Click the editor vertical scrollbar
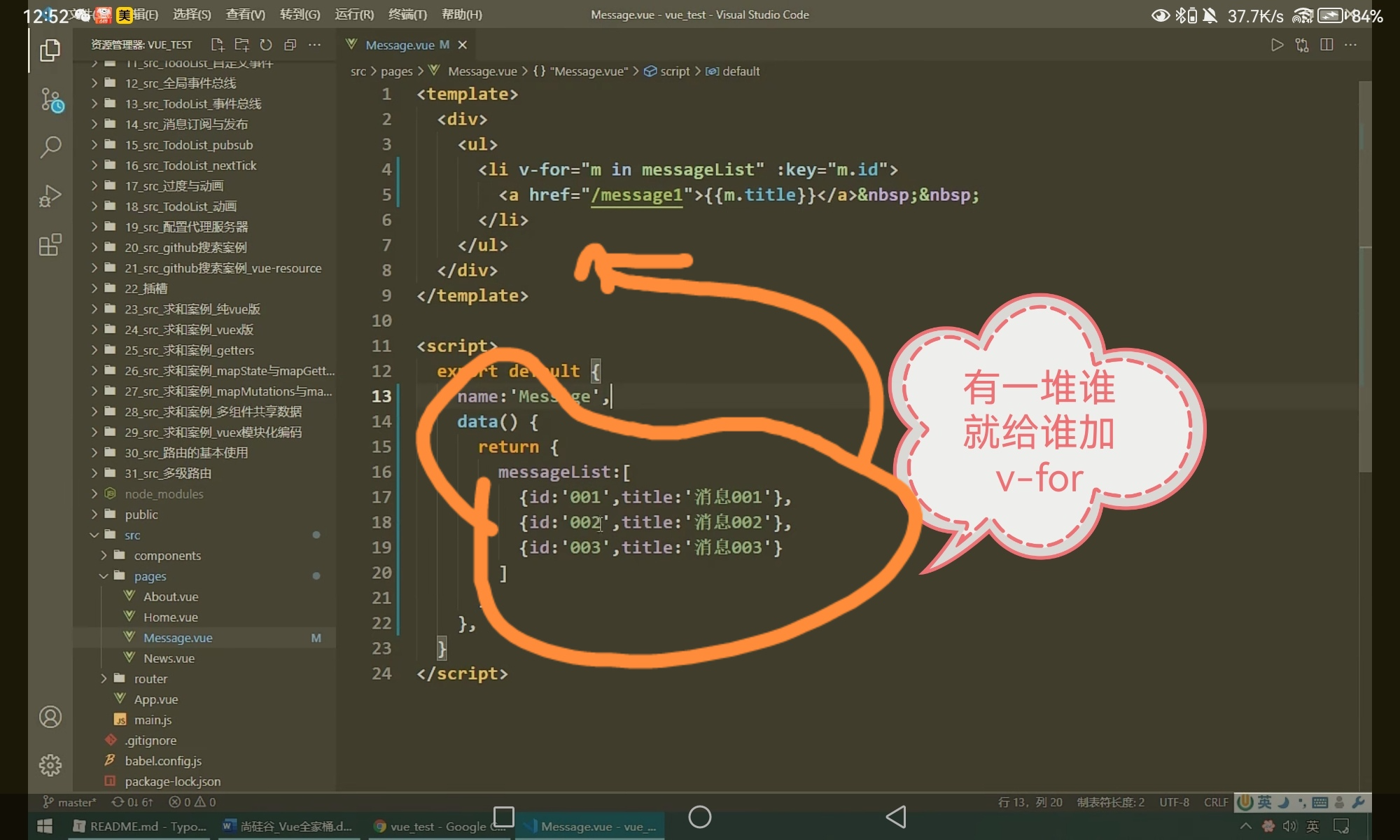Image resolution: width=1400 pixels, height=840 pixels. [1364, 280]
